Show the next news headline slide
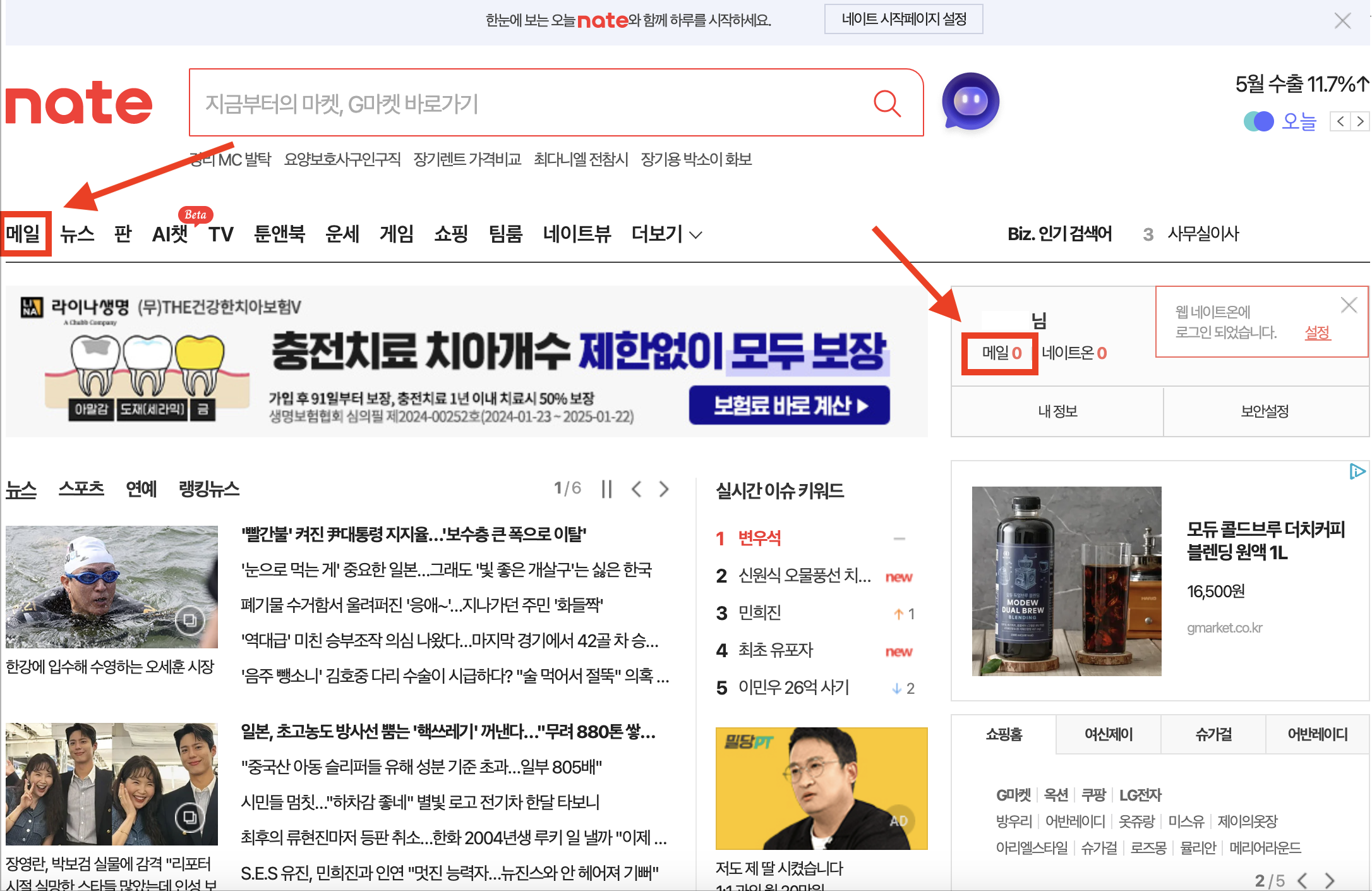The height and width of the screenshot is (891, 1372). (664, 488)
